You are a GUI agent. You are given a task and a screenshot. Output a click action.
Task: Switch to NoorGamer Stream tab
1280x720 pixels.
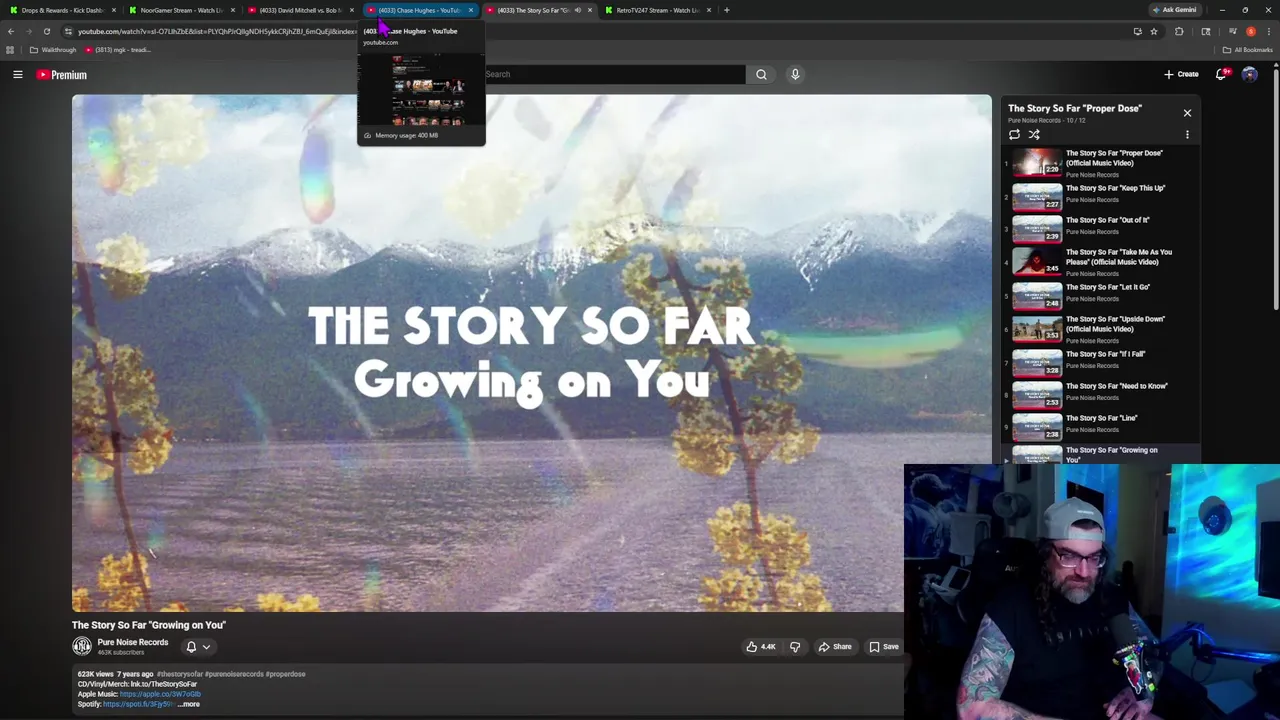pos(180,10)
